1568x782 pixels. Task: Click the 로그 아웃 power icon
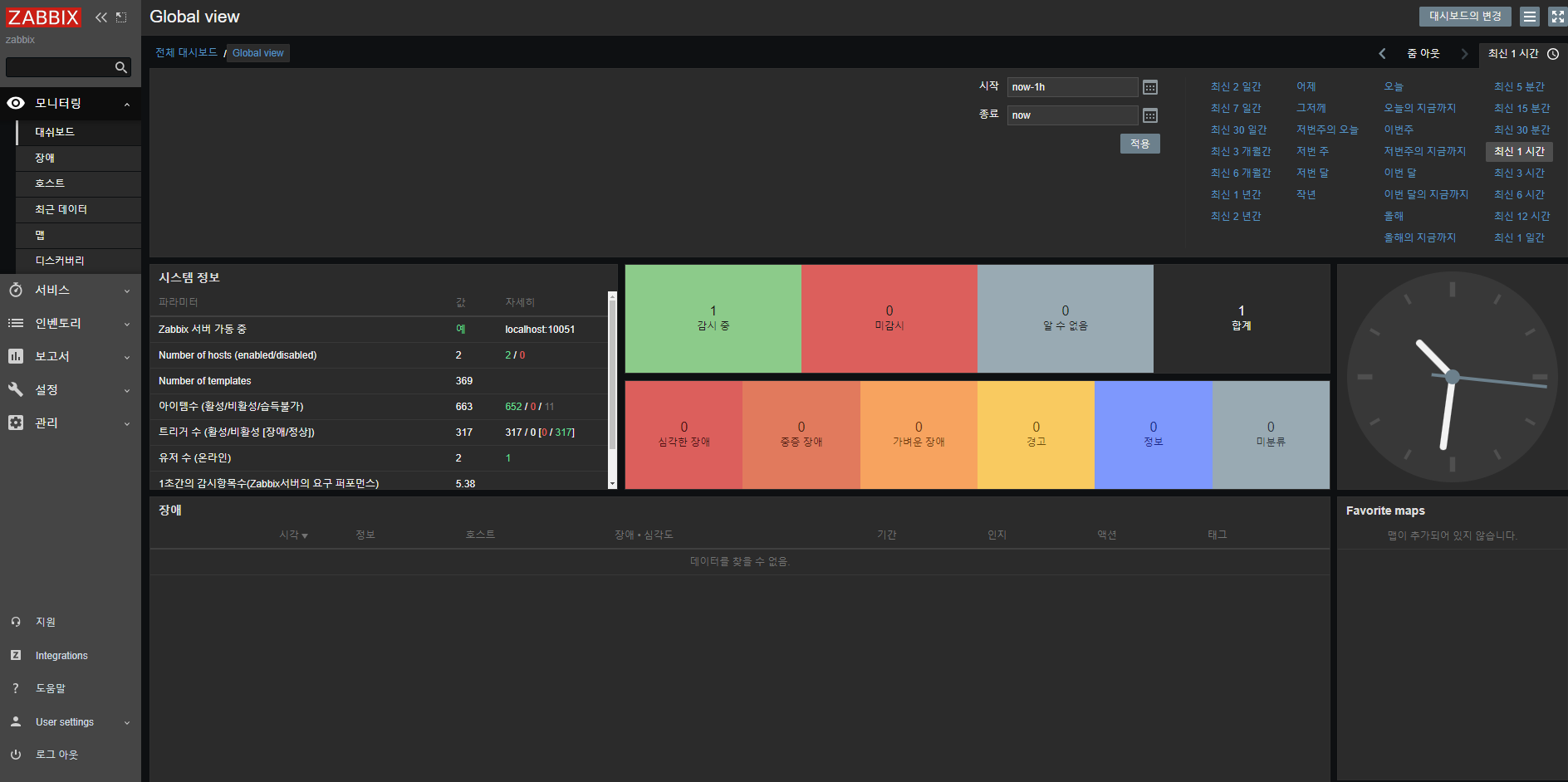pyautogui.click(x=16, y=755)
